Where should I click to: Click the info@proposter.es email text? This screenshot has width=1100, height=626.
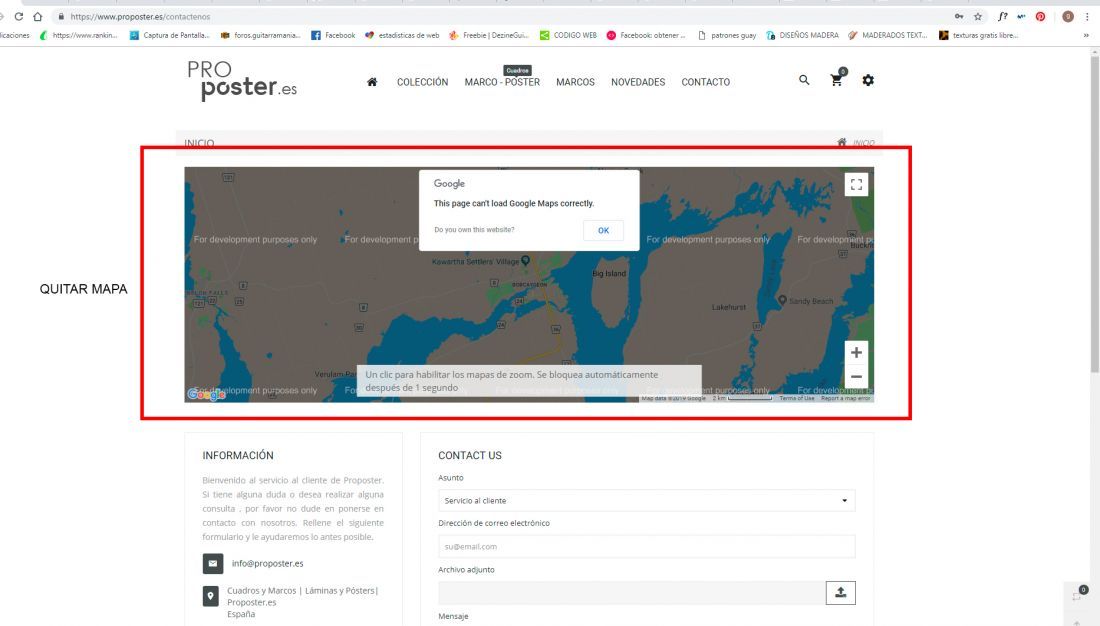(x=267, y=563)
